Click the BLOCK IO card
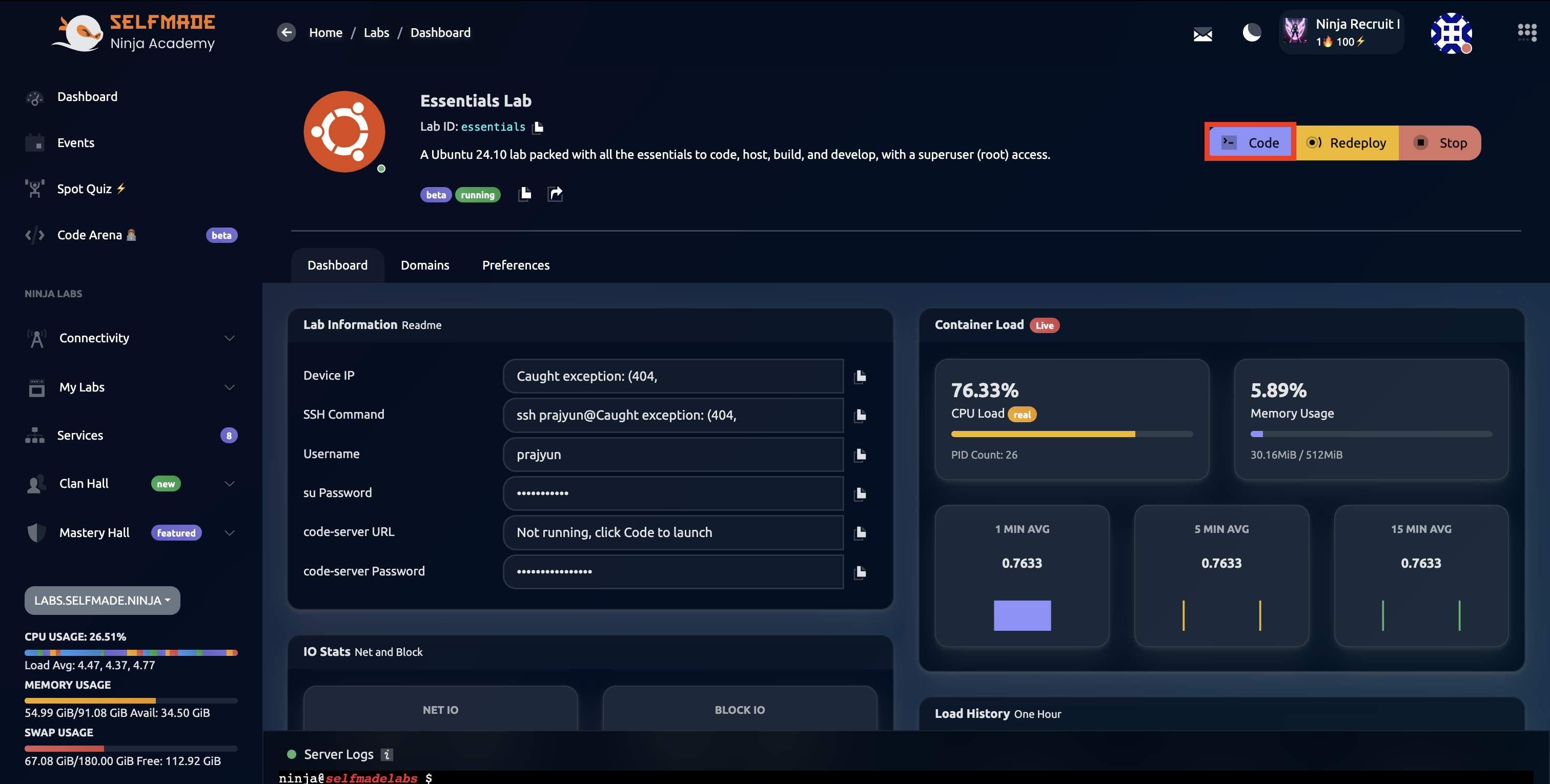Image resolution: width=1550 pixels, height=784 pixels. click(740, 709)
